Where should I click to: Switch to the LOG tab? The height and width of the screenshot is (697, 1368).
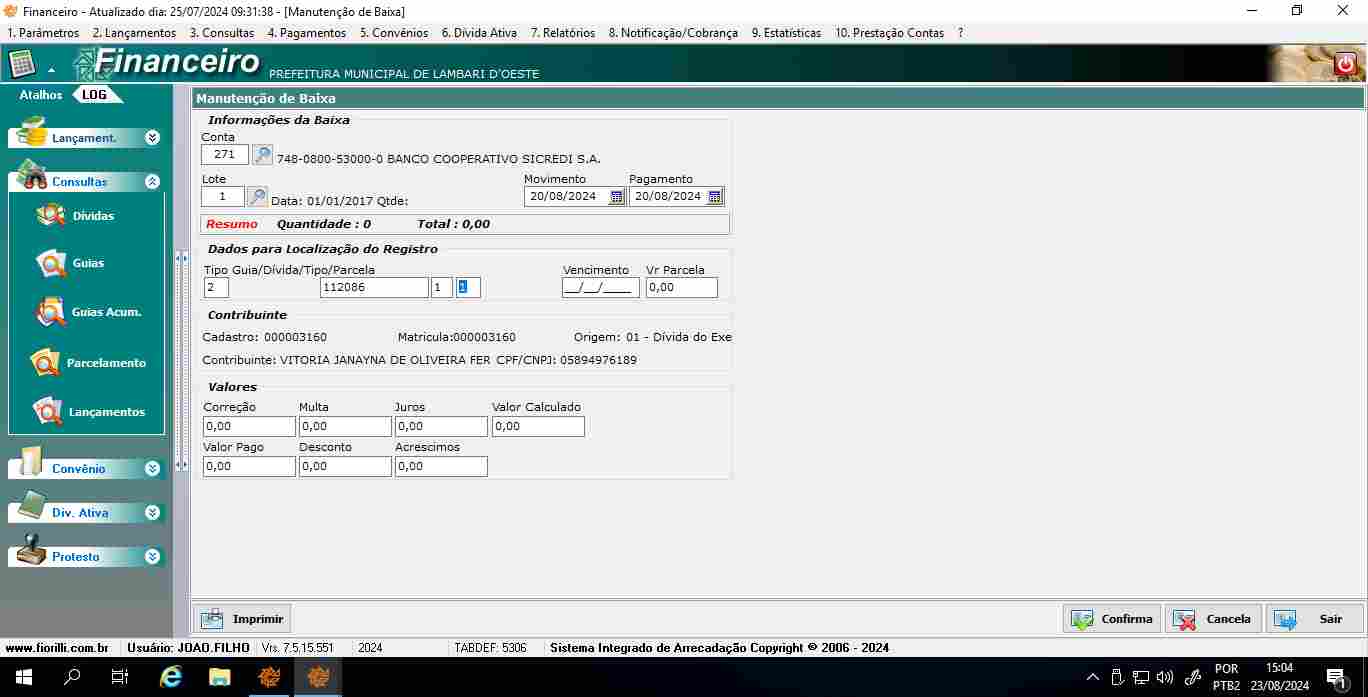point(94,95)
